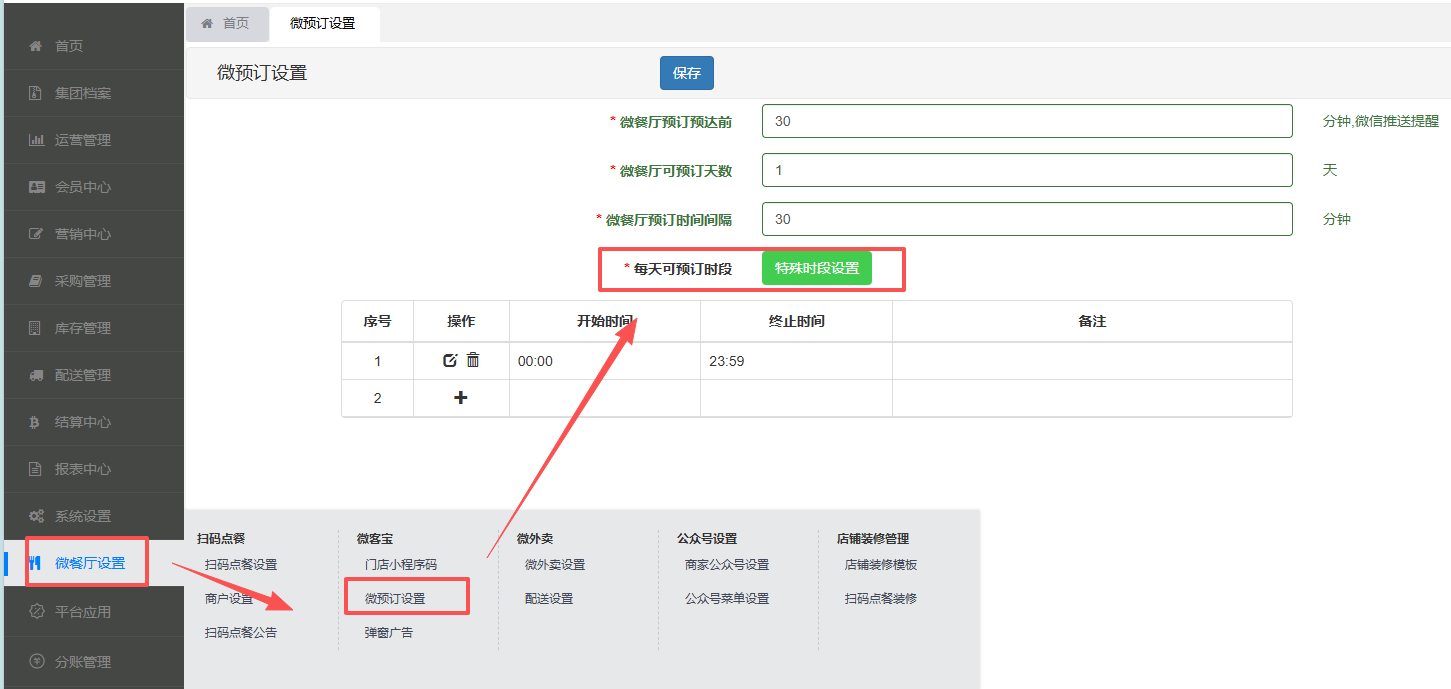Open 公众号菜单设置 in the flyout
Screen dimensions: 1451x689
click(x=727, y=599)
